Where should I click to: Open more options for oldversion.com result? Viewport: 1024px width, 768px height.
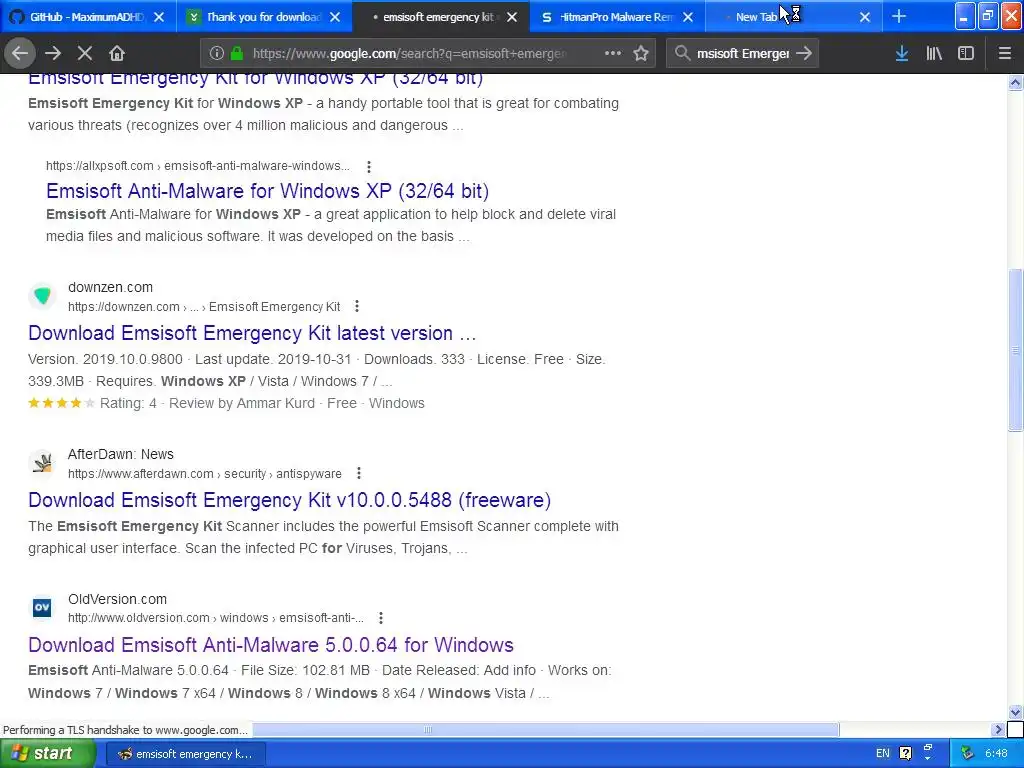(381, 618)
